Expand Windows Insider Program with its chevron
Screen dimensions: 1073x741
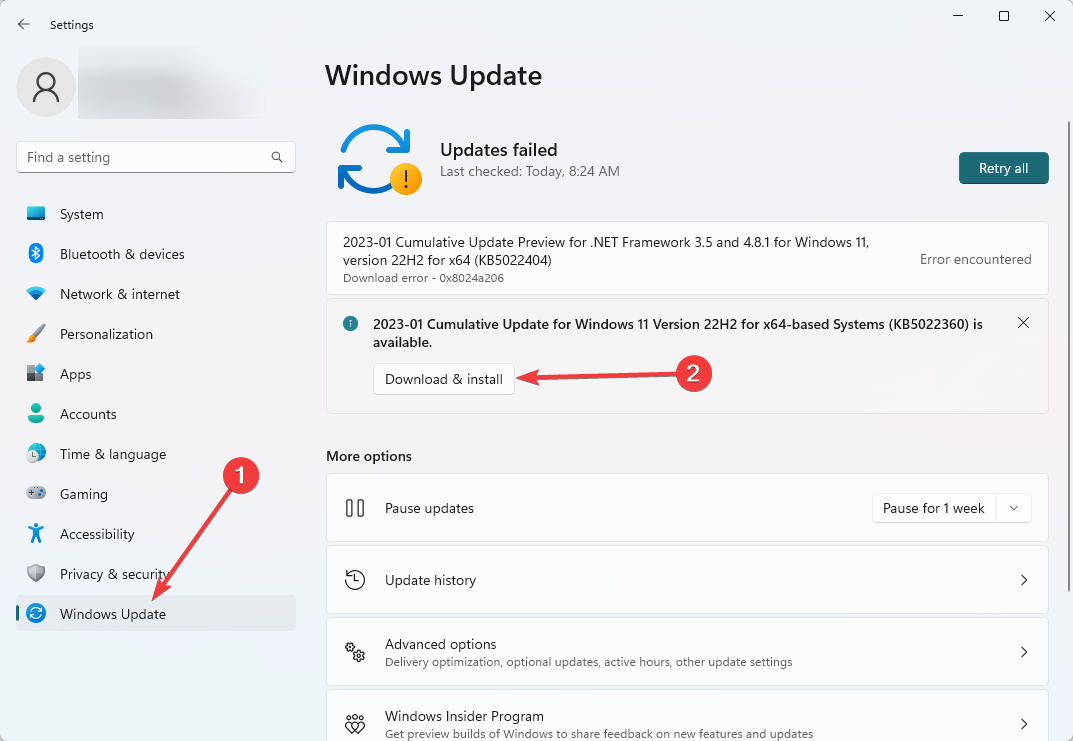point(1024,724)
